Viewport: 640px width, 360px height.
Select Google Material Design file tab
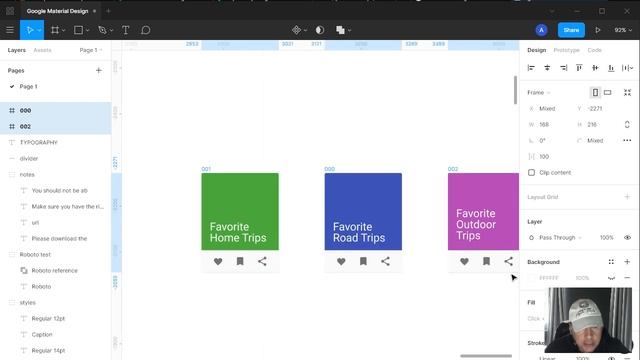(x=58, y=11)
